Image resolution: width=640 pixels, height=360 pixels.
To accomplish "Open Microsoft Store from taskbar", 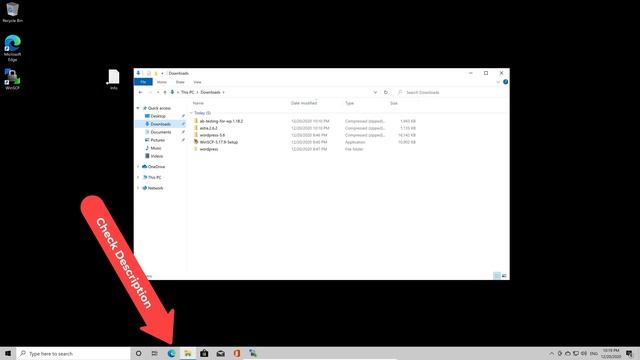I will pos(204,353).
